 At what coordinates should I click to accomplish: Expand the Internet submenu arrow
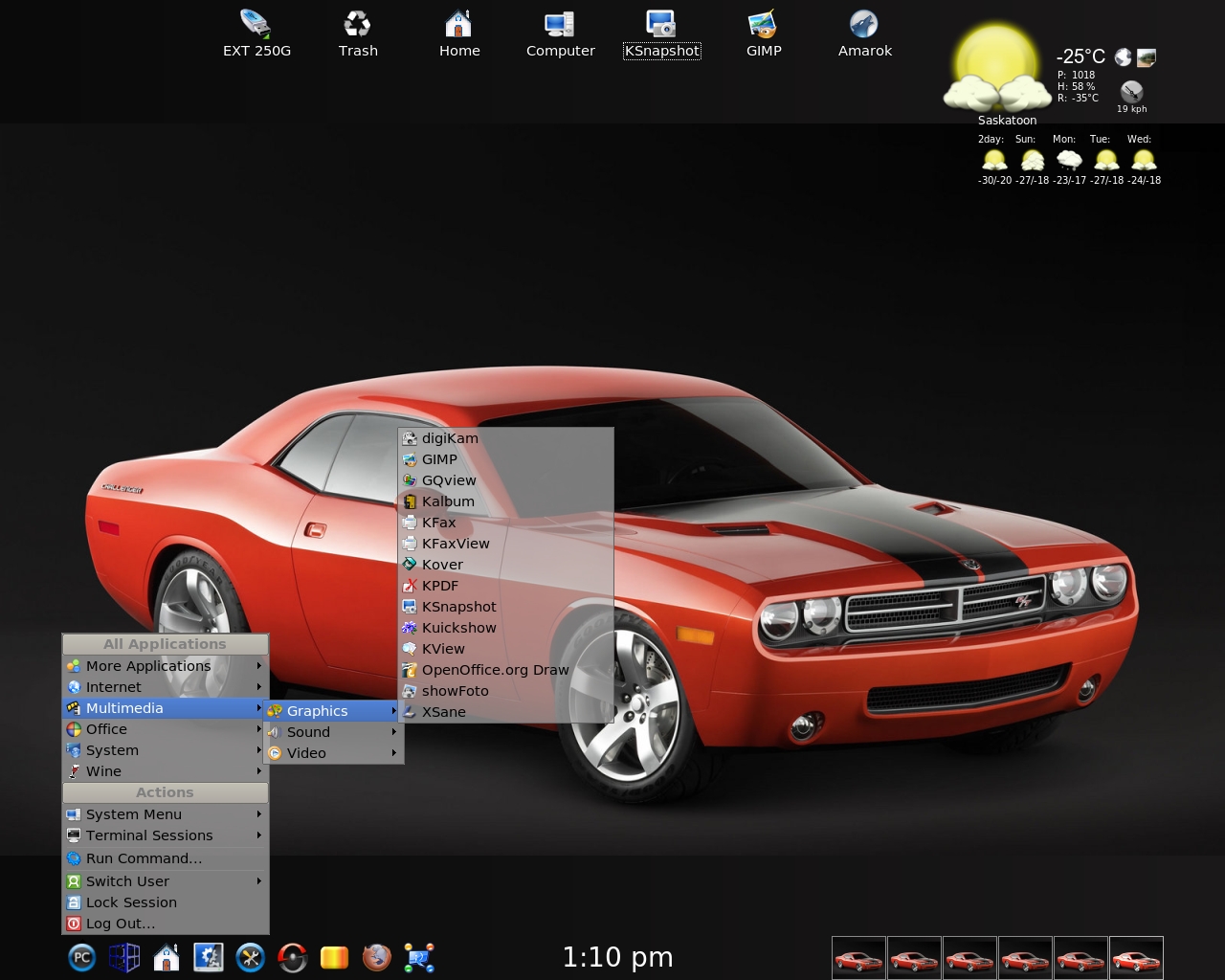[x=258, y=686]
